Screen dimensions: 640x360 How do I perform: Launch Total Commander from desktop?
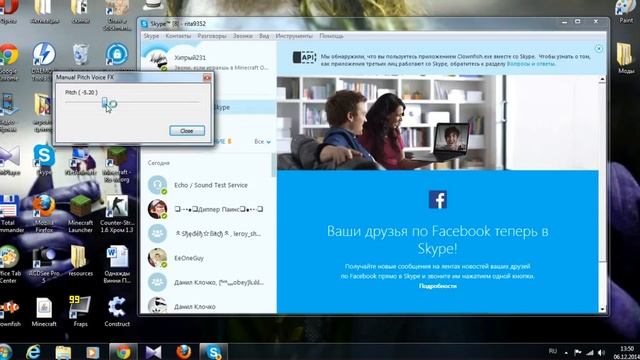pyautogui.click(x=9, y=212)
